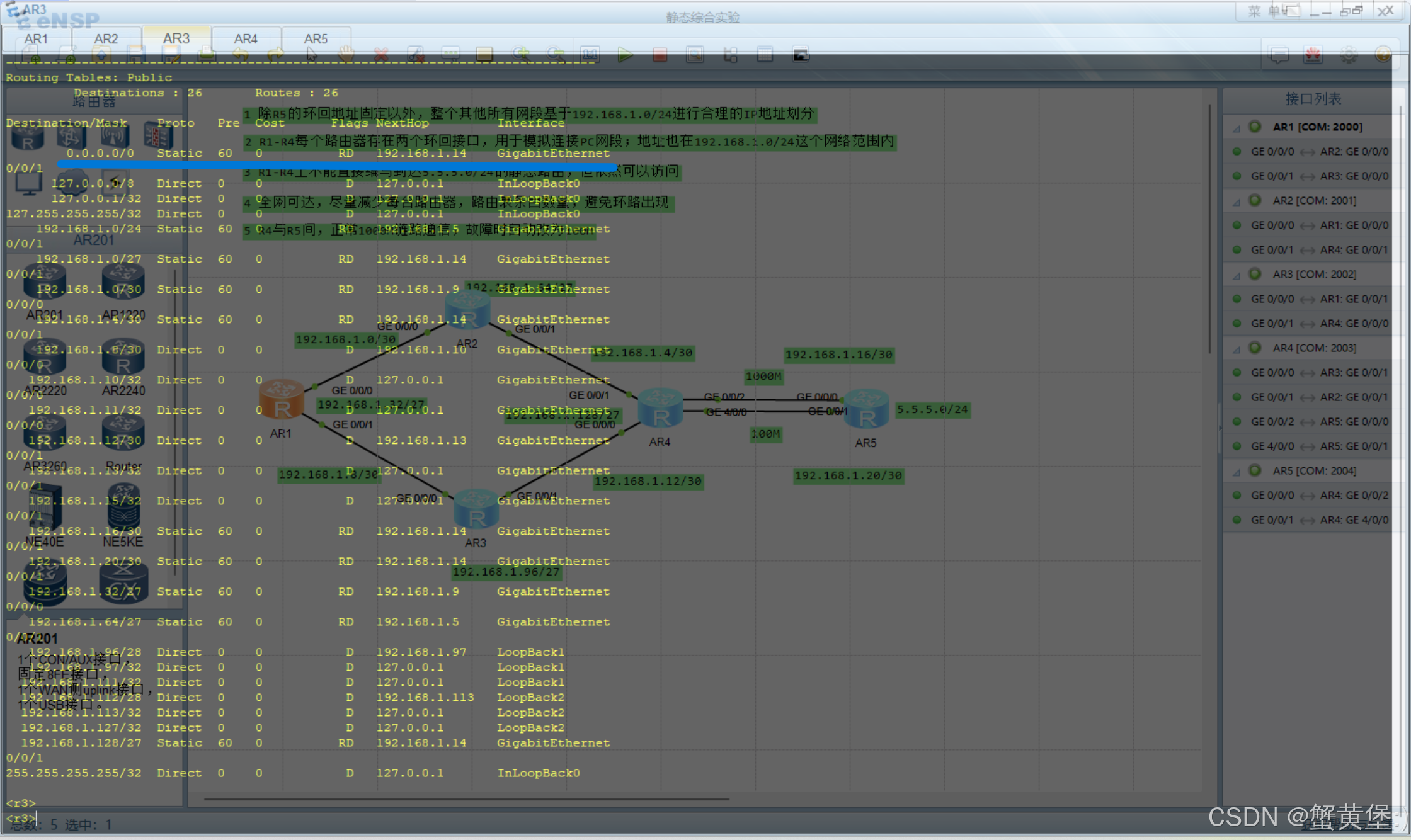Click the orange AR1 router in topology
Viewport: 1411px width, 840px height.
point(281,400)
